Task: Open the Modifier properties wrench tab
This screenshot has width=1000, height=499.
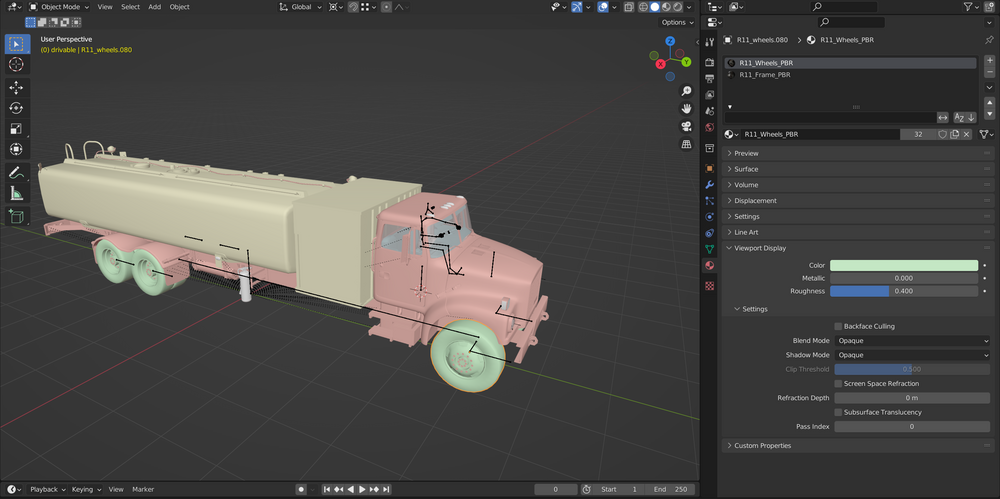Action: 710,185
